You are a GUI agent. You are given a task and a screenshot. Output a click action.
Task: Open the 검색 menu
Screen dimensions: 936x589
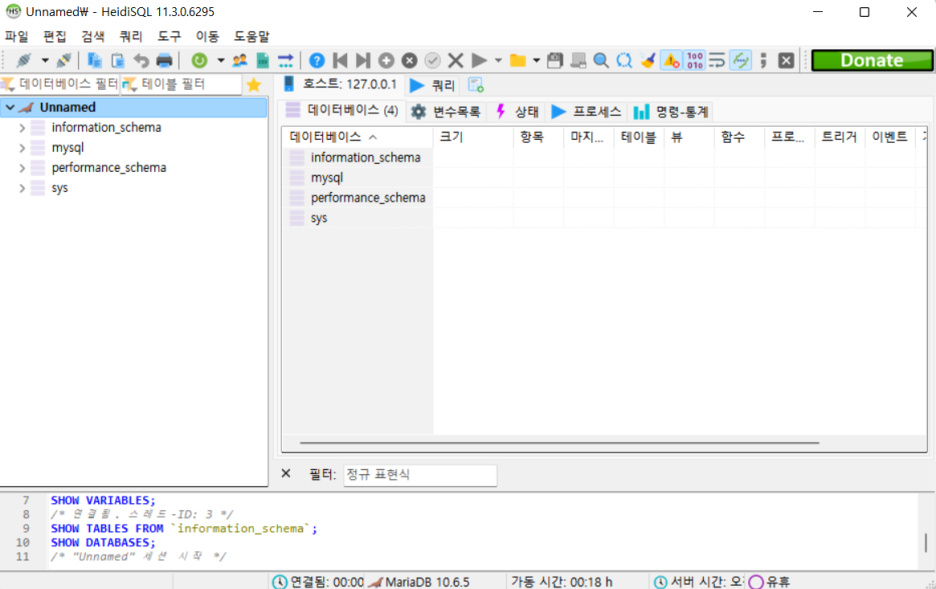pos(93,36)
